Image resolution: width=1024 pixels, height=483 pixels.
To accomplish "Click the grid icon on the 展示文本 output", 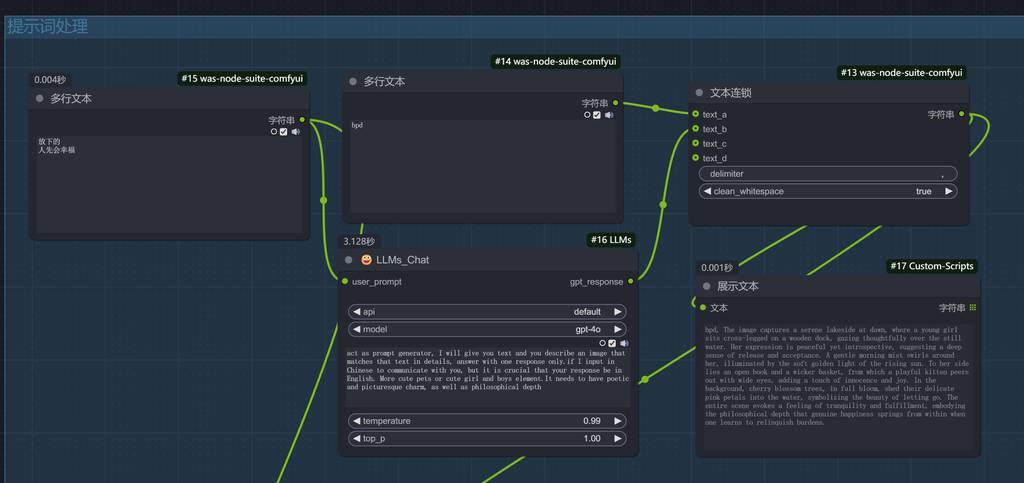I will pos(973,308).
